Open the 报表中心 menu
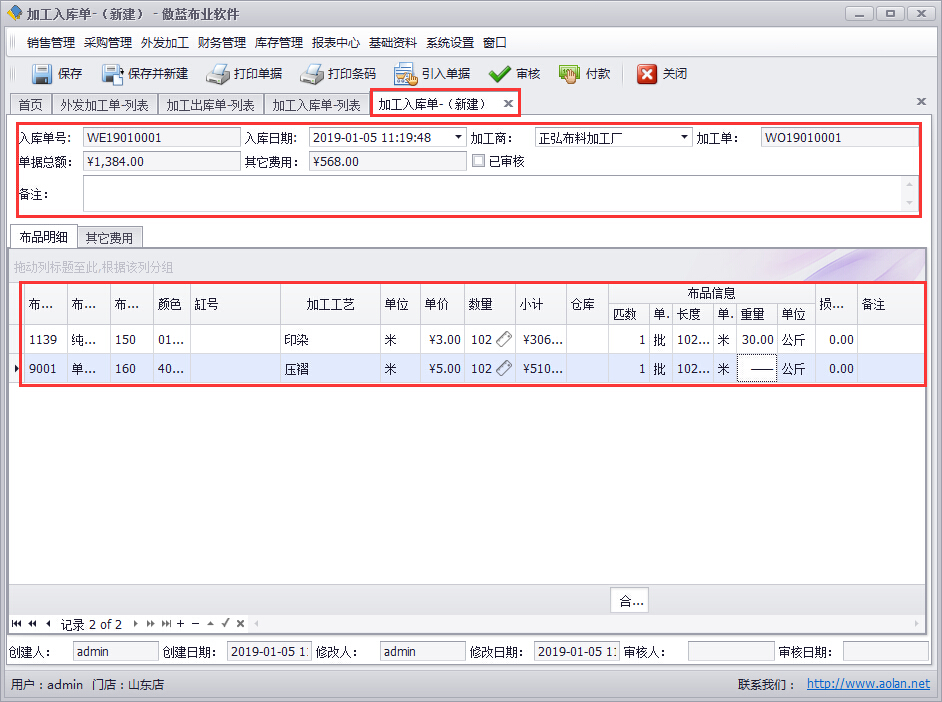The image size is (942, 702). (x=335, y=43)
